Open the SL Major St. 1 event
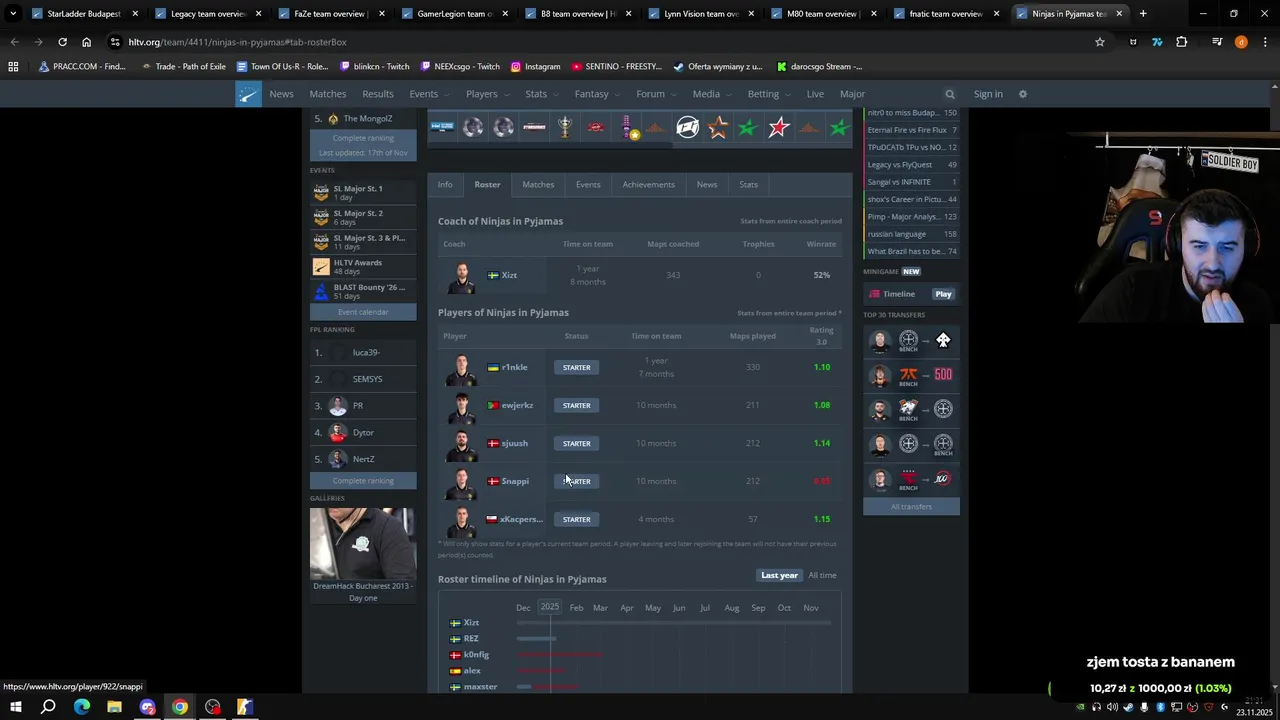 coord(363,193)
